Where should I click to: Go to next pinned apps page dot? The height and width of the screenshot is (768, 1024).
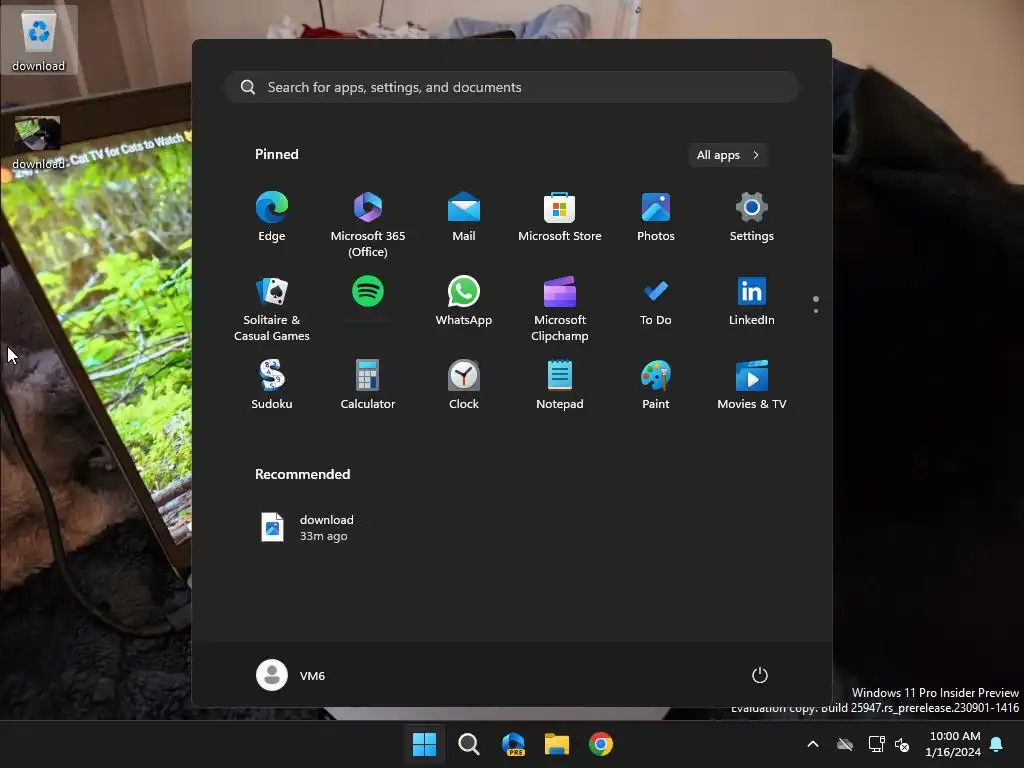coord(816,311)
